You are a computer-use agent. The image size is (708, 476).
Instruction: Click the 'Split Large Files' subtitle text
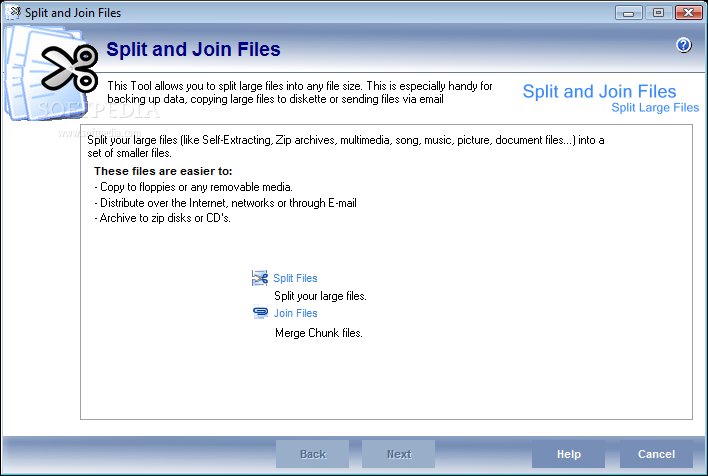655,107
